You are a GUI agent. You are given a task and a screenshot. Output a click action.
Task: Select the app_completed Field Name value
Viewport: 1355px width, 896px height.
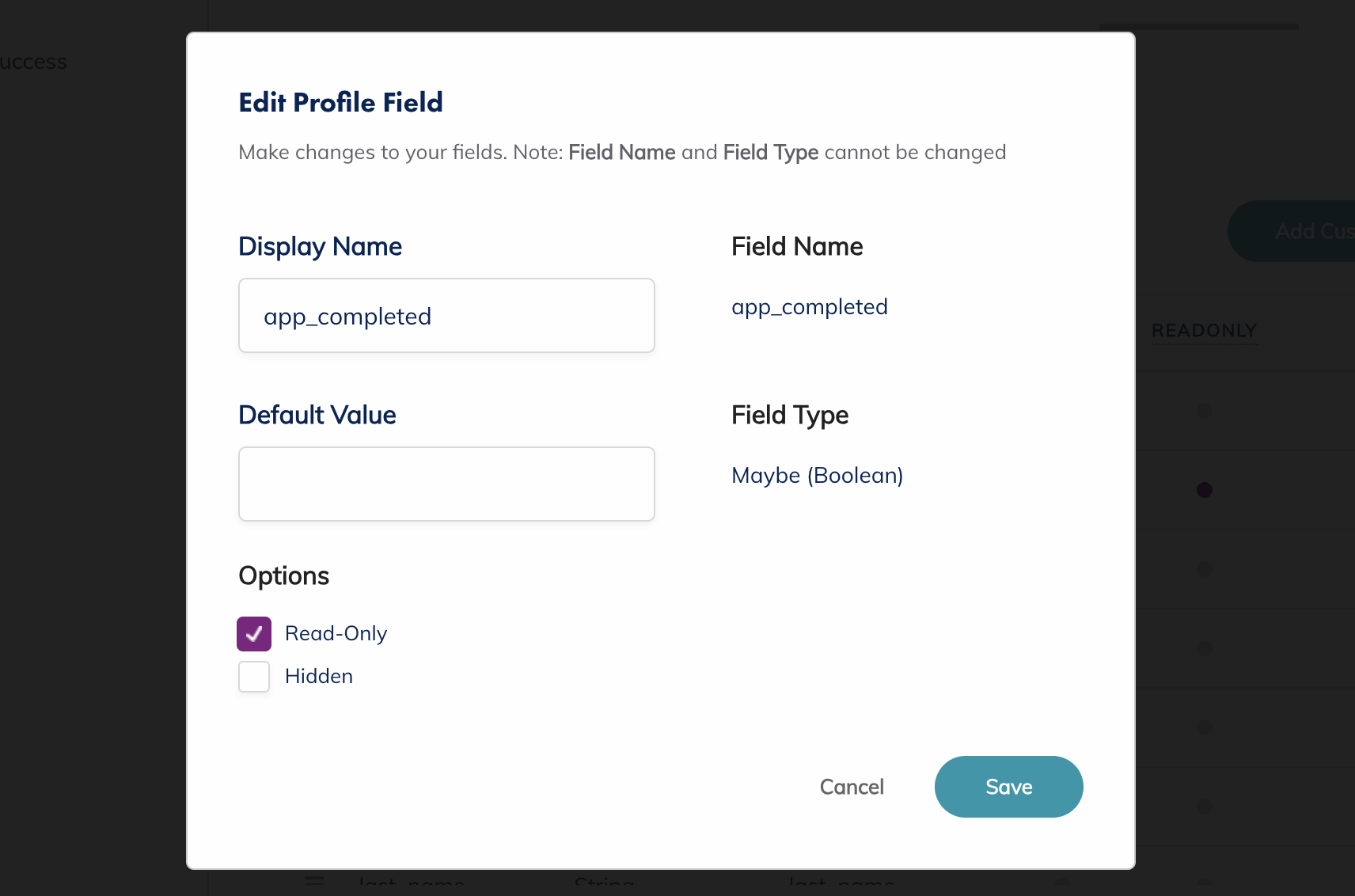click(809, 307)
